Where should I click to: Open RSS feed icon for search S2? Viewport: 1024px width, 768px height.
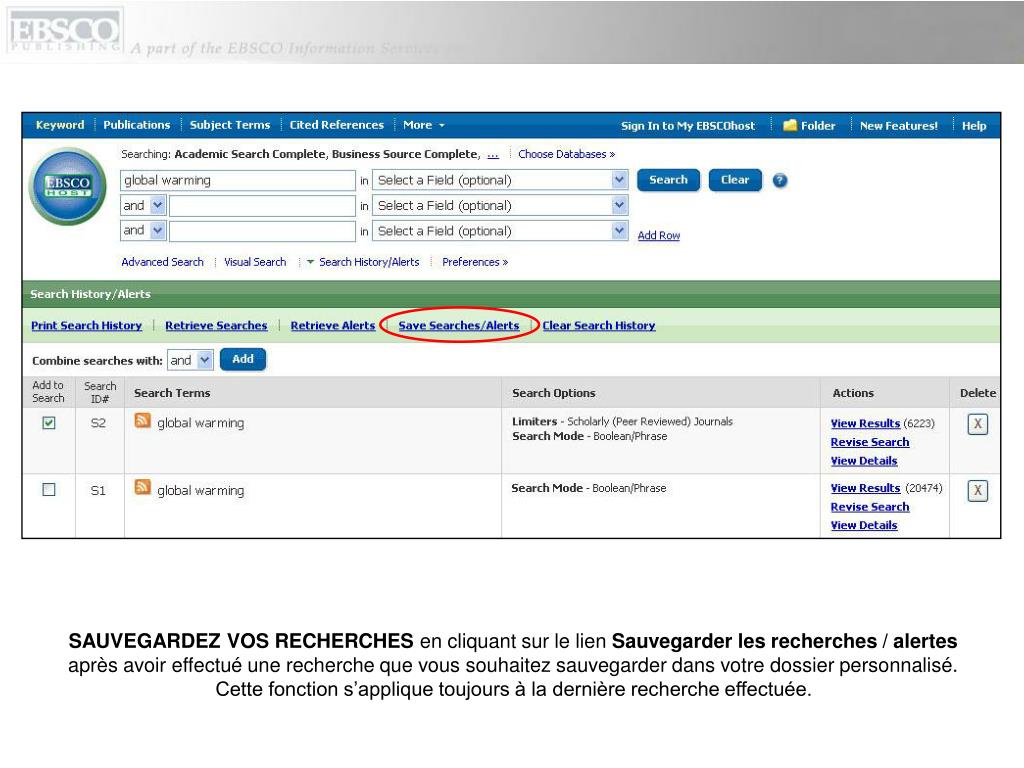[x=142, y=420]
